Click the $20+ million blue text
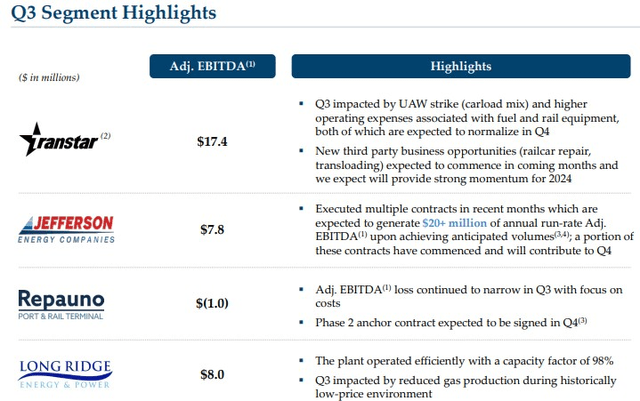640x401 pixels. point(454,223)
